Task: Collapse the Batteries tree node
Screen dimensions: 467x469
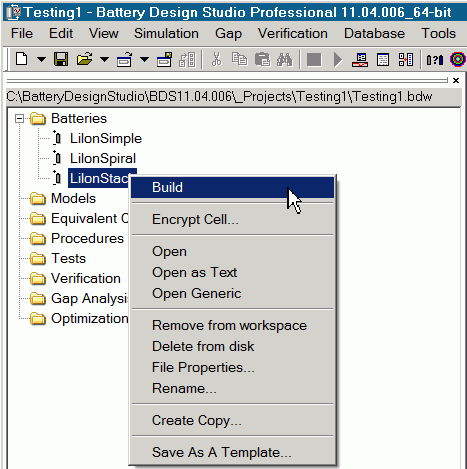Action: (20, 119)
